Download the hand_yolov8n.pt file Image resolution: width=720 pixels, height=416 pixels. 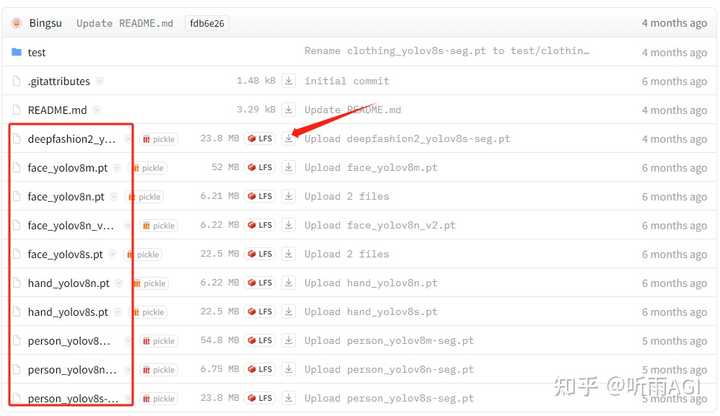(x=288, y=283)
